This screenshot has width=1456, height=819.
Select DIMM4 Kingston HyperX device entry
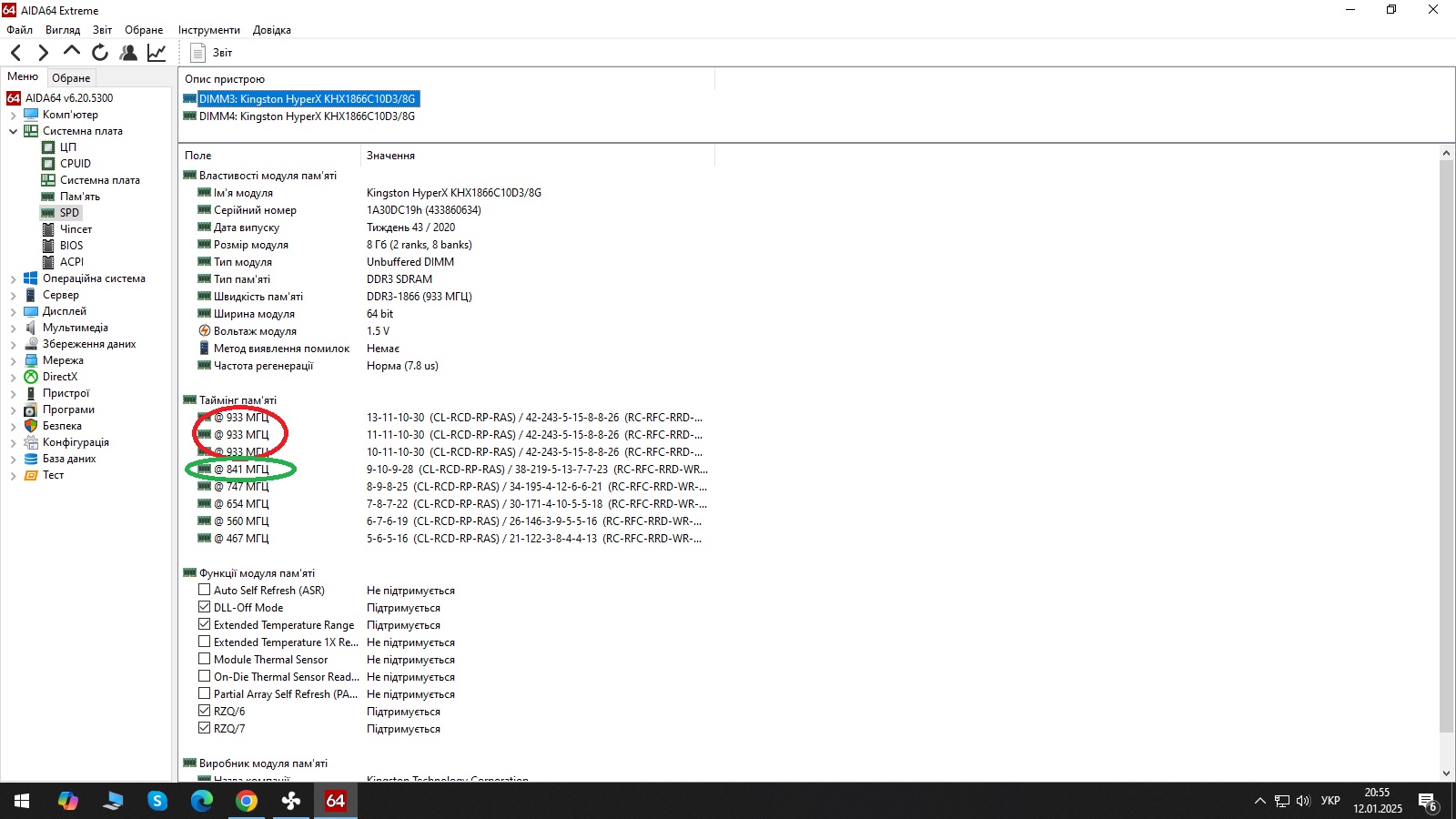click(x=307, y=116)
